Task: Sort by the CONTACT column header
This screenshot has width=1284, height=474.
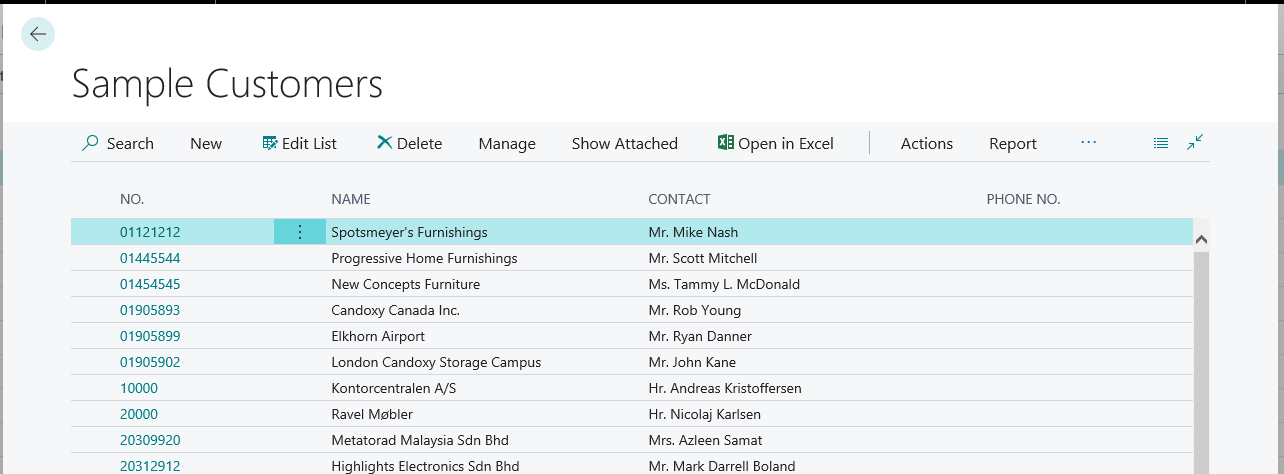Action: coord(680,199)
